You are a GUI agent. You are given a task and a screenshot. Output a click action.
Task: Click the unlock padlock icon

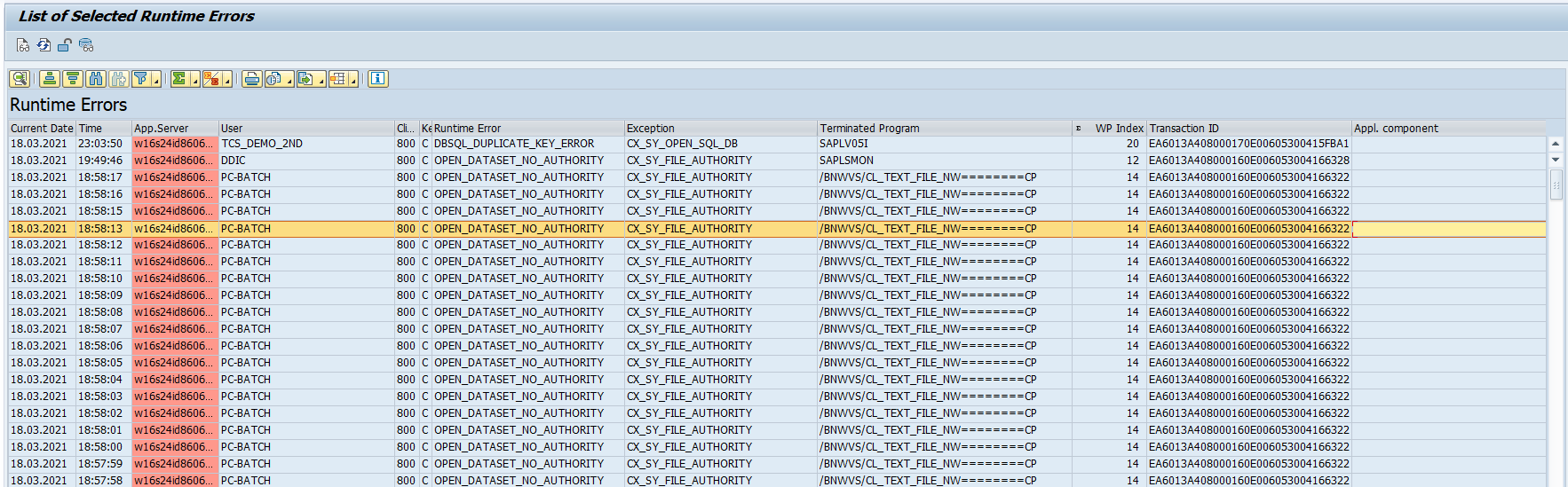65,45
